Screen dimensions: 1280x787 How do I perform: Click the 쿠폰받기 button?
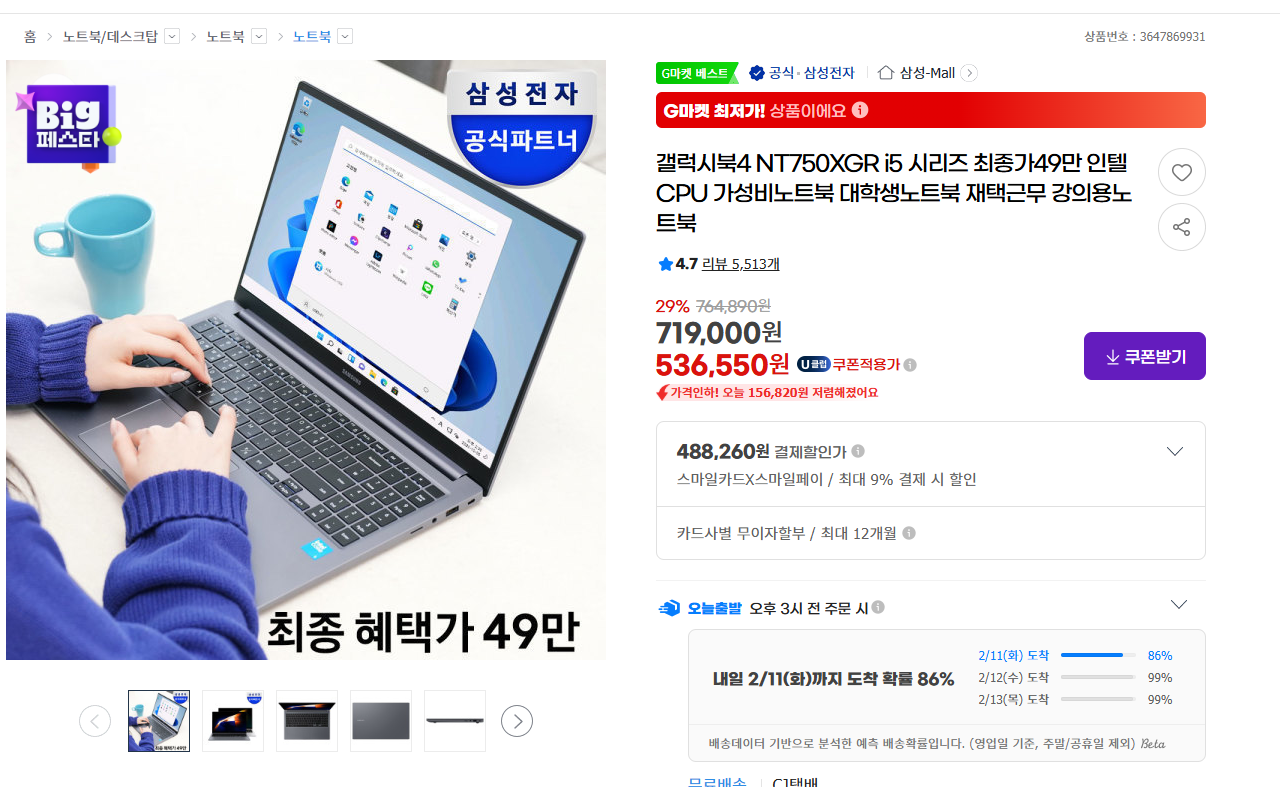tap(1145, 356)
